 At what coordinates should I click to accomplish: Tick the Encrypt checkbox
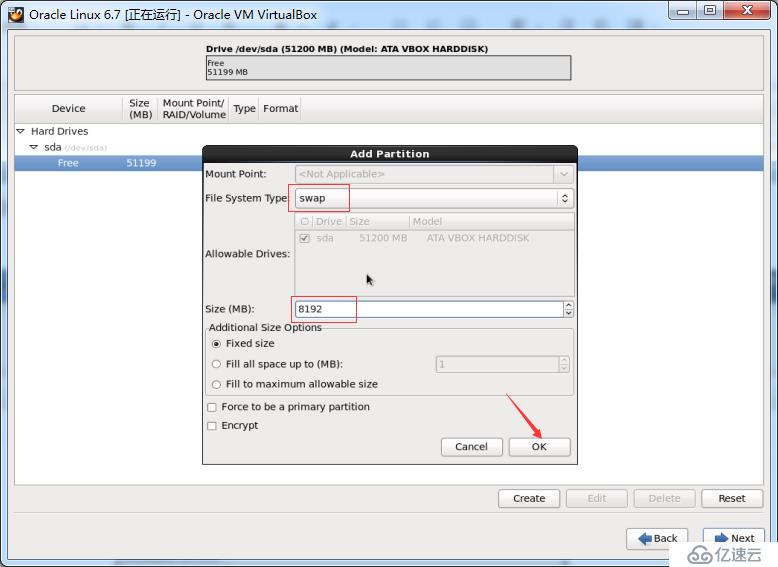pos(212,426)
